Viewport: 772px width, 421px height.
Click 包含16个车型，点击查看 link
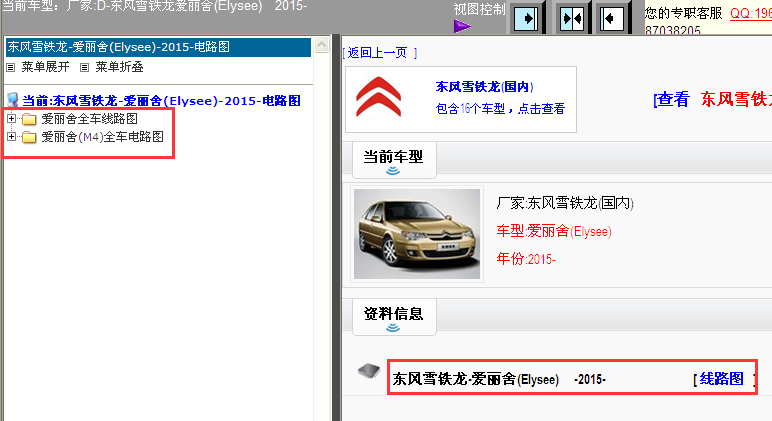pos(500,109)
